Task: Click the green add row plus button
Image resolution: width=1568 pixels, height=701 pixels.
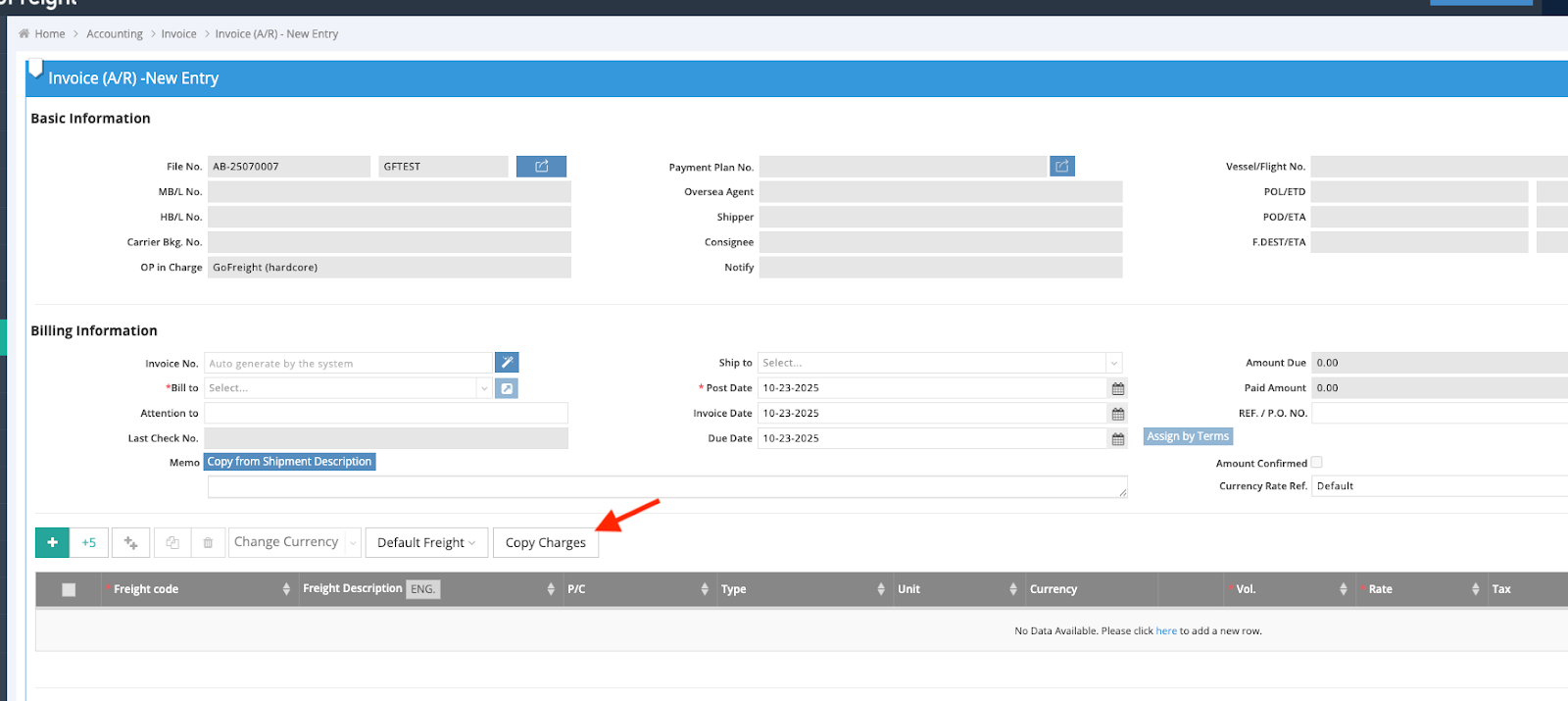Action: point(52,542)
